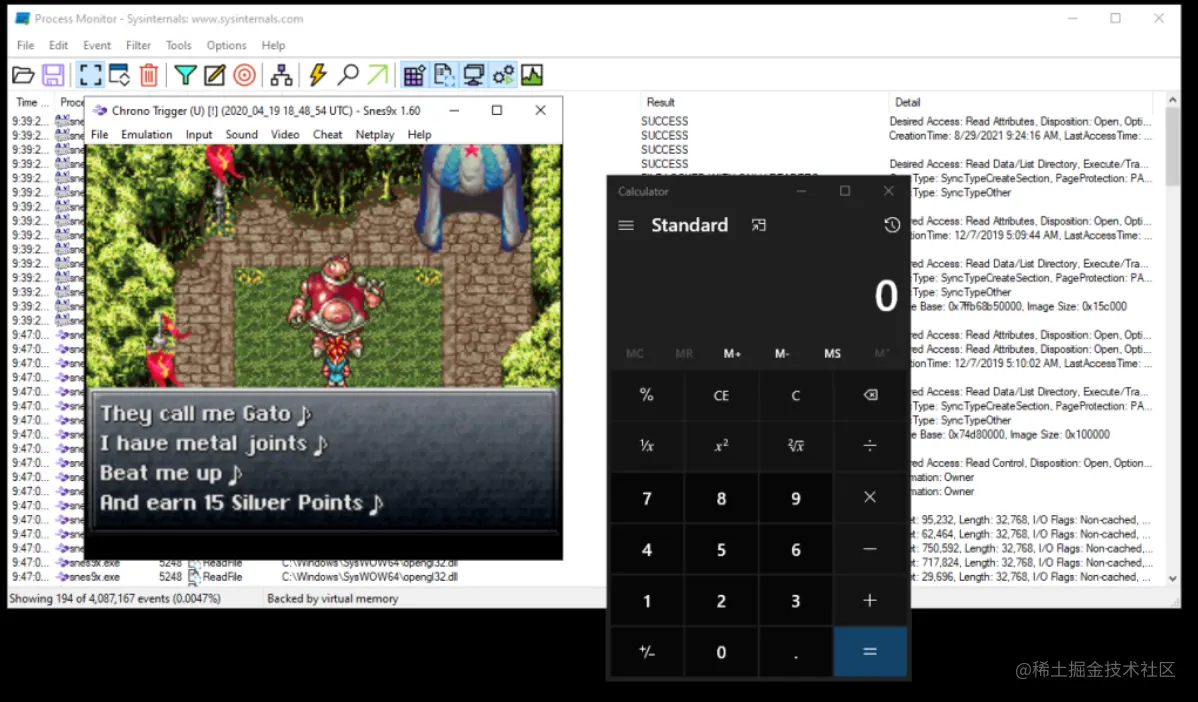Viewport: 1198px width, 702px height.
Task: Click the multiply operator key
Action: click(x=869, y=497)
